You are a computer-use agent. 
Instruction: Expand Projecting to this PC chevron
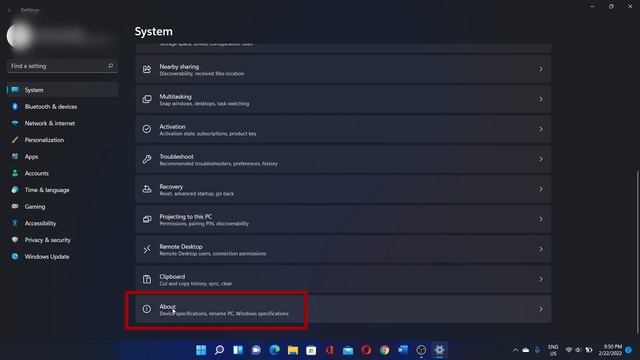coord(541,219)
